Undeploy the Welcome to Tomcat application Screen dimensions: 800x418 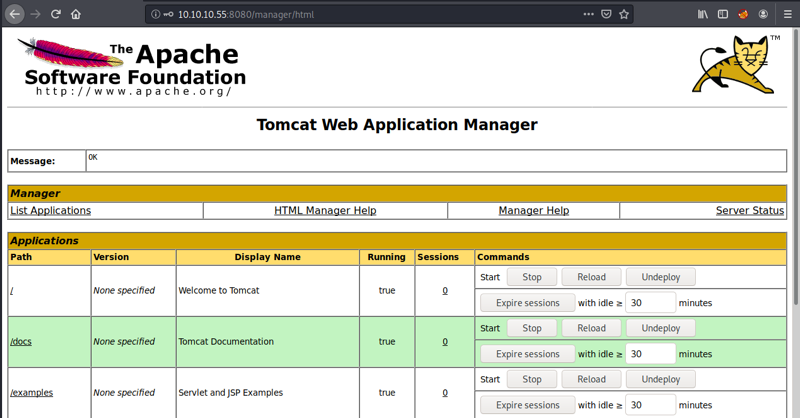click(x=661, y=277)
